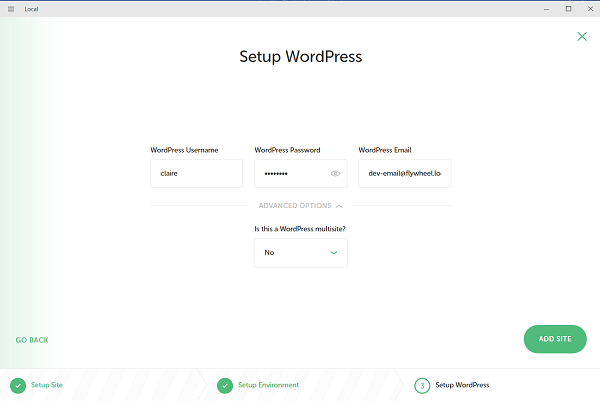Screen dimensions: 600x401
Task: Maximize the Local window
Action: click(x=569, y=9)
